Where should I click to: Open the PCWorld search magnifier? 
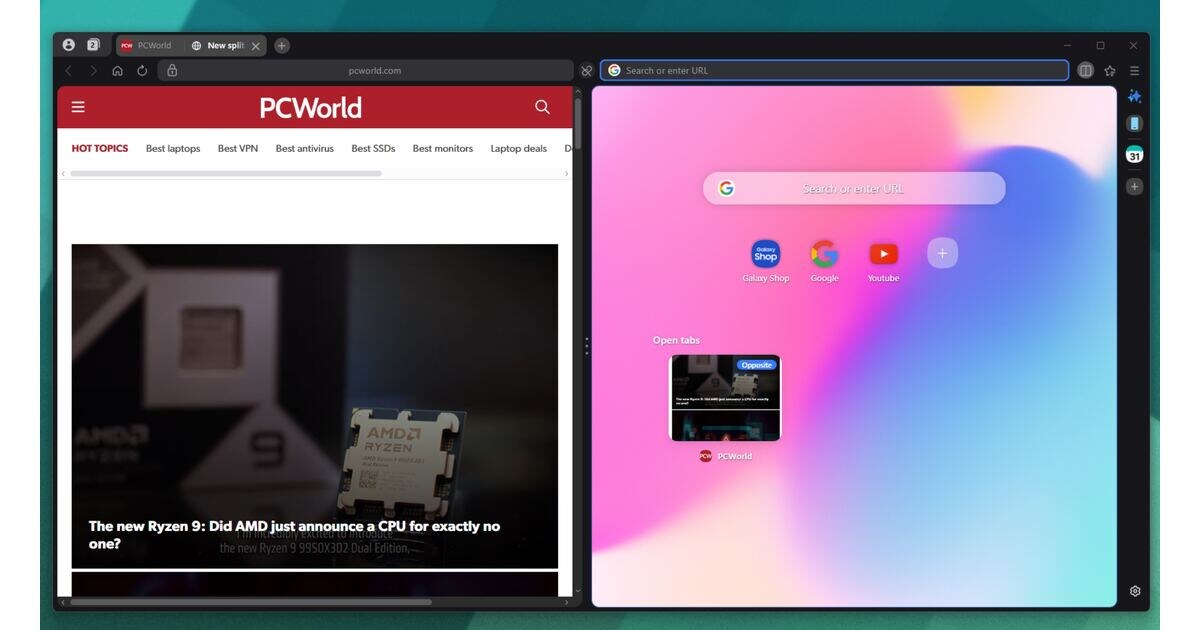click(542, 107)
